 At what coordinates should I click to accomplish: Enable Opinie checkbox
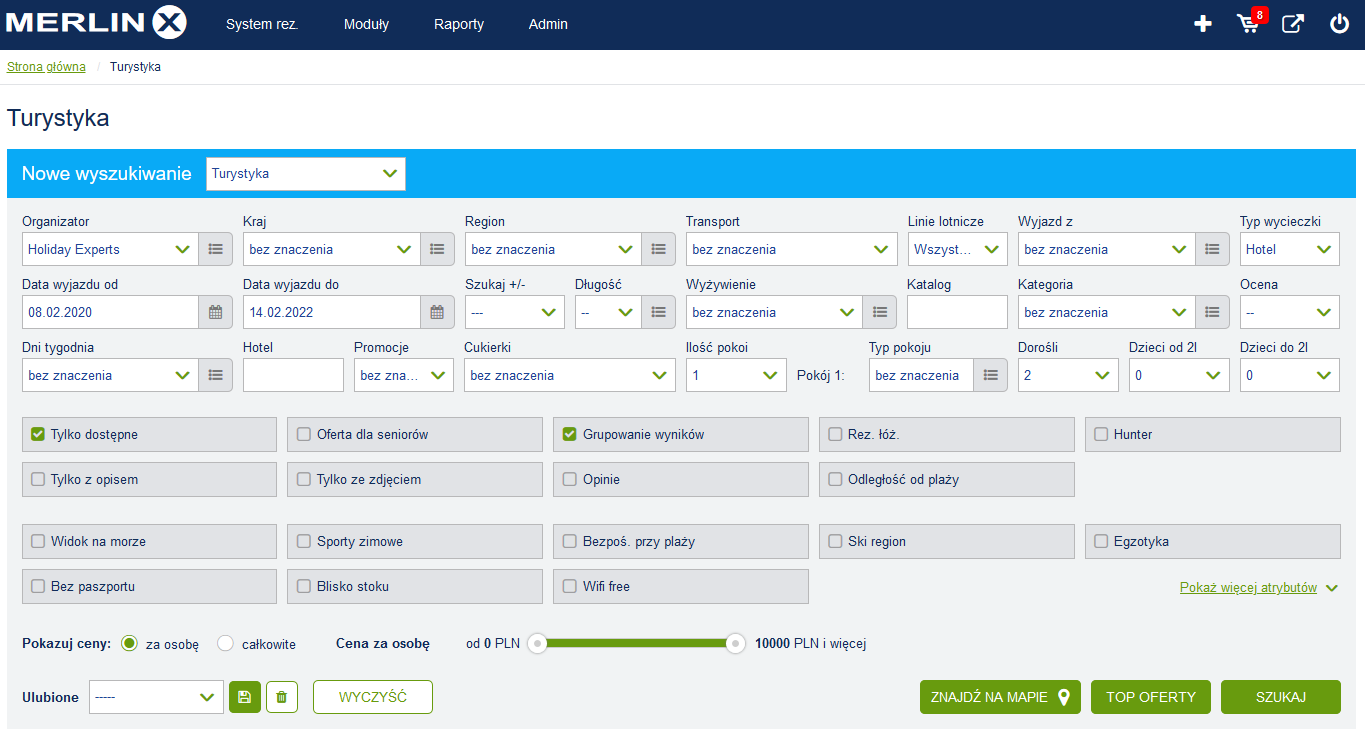tap(570, 479)
